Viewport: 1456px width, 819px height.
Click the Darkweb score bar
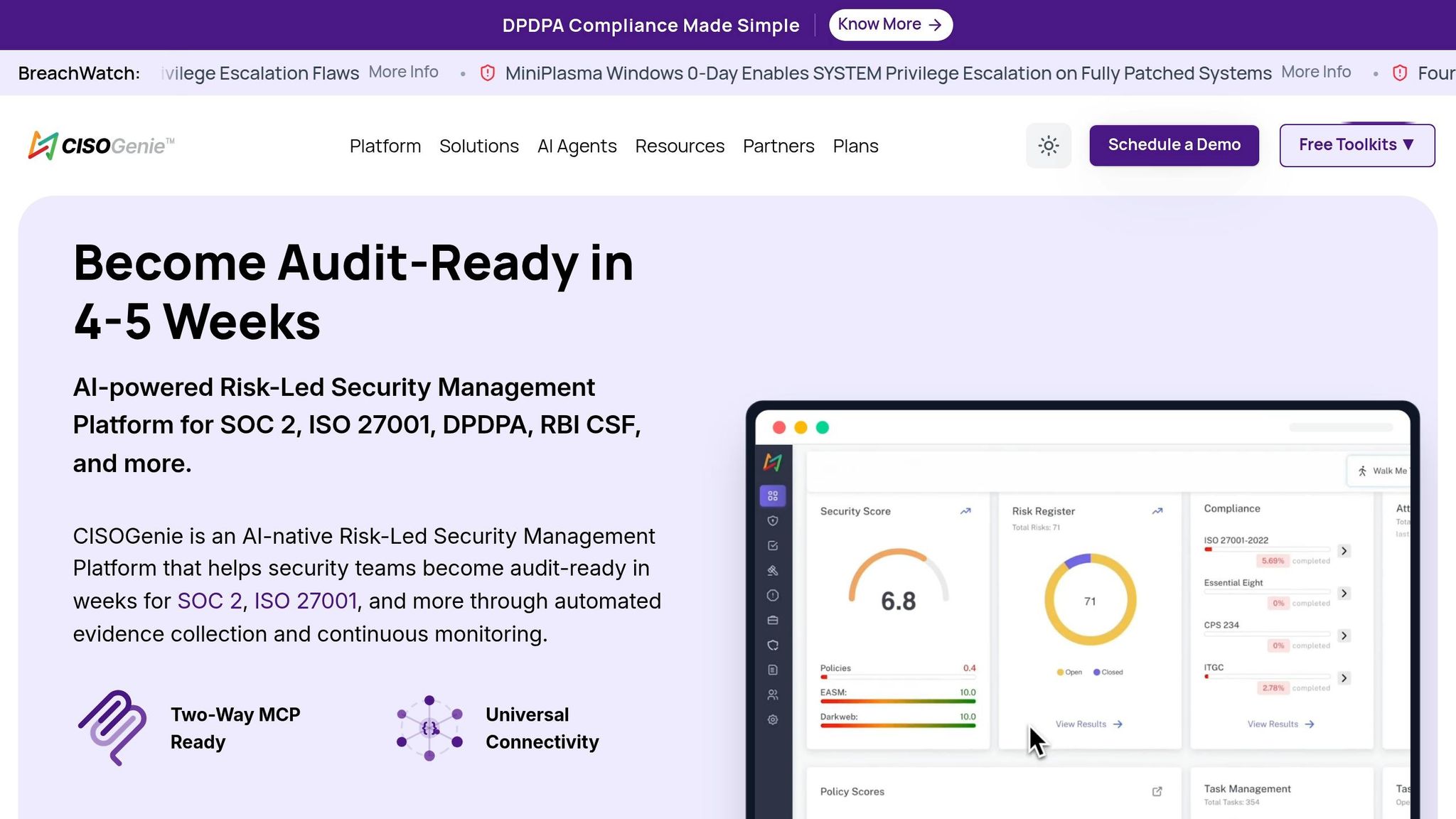(x=898, y=726)
